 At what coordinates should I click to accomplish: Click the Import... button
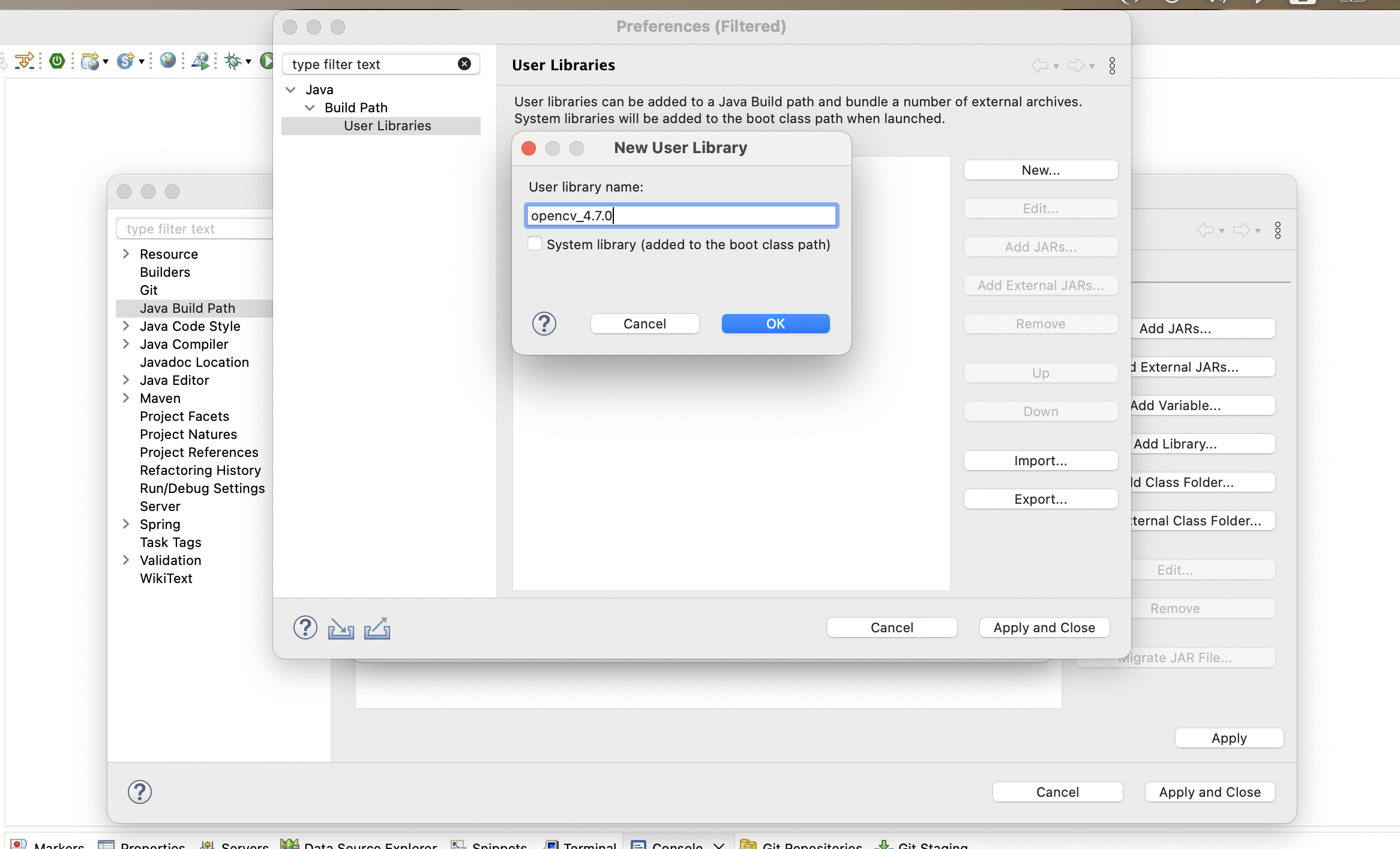pyautogui.click(x=1041, y=461)
